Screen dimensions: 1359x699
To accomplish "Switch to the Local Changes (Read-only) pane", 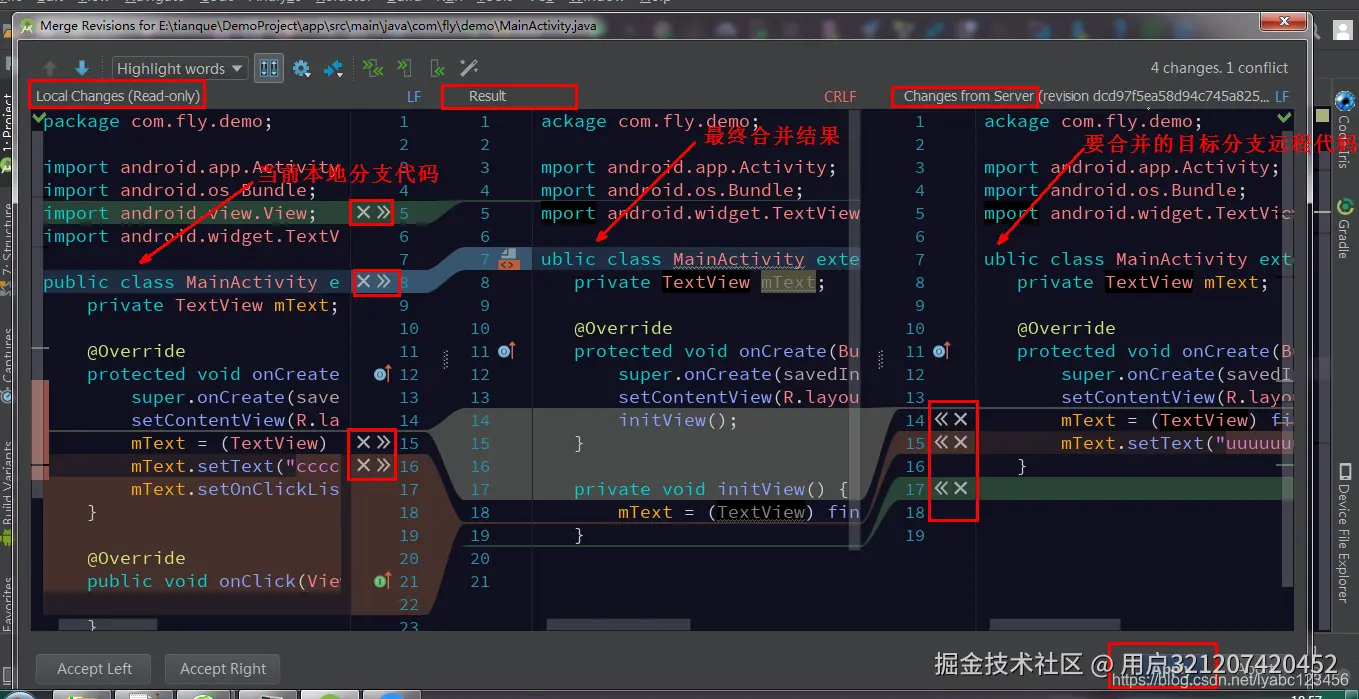I will pos(116,94).
